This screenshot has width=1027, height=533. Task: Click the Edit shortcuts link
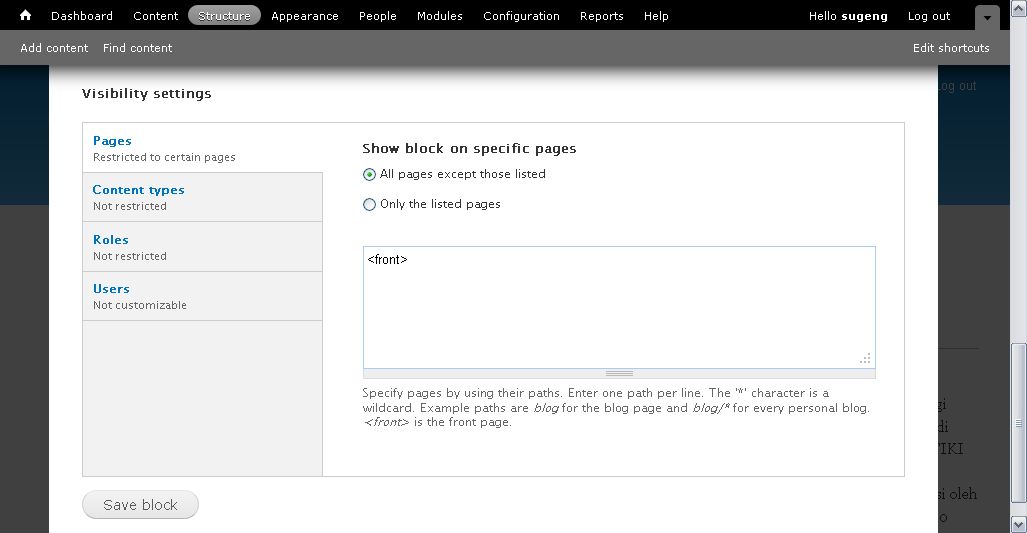coord(950,48)
